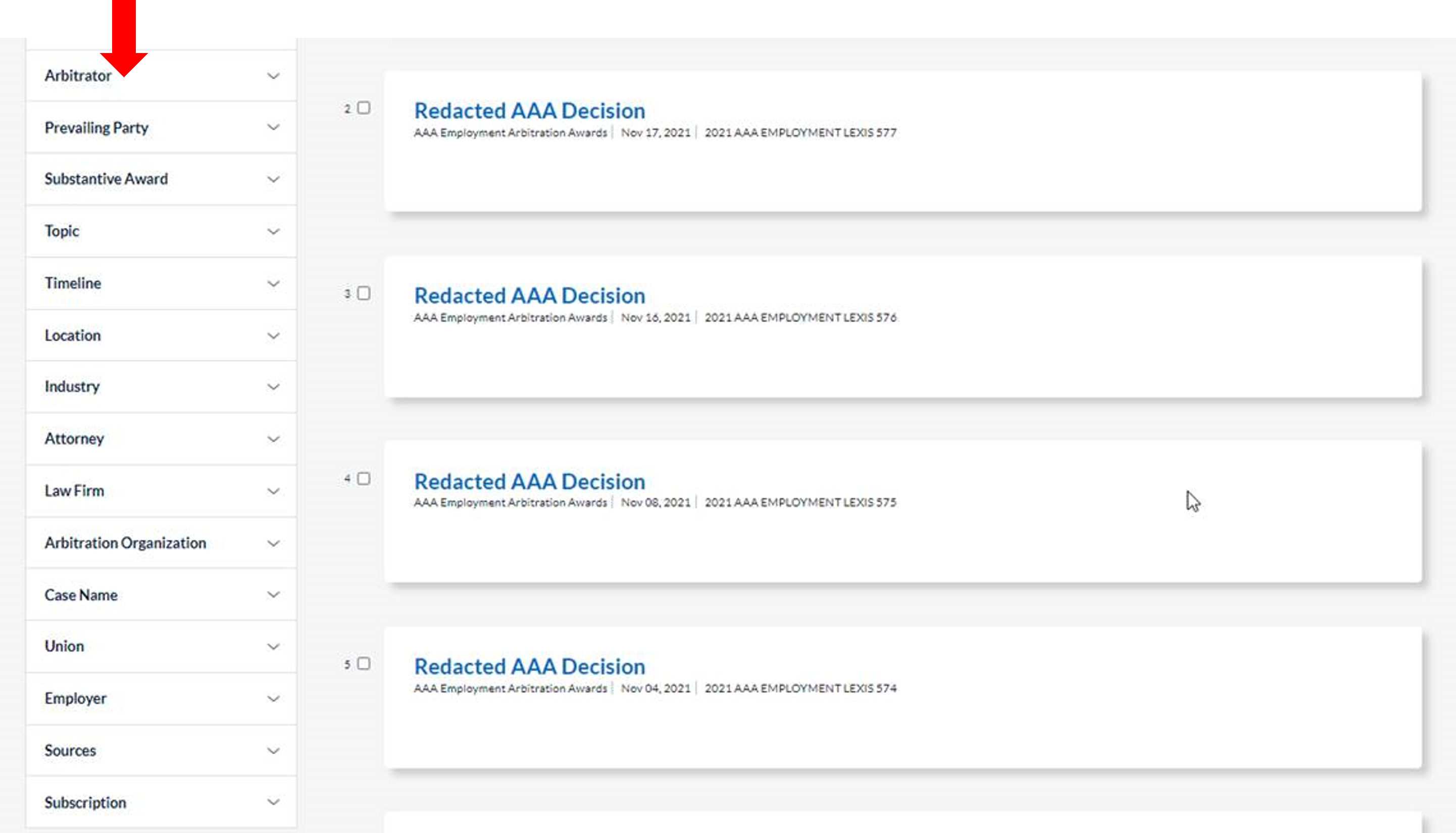Click the Arbitrator filter label
The image size is (1456, 833).
(x=78, y=75)
